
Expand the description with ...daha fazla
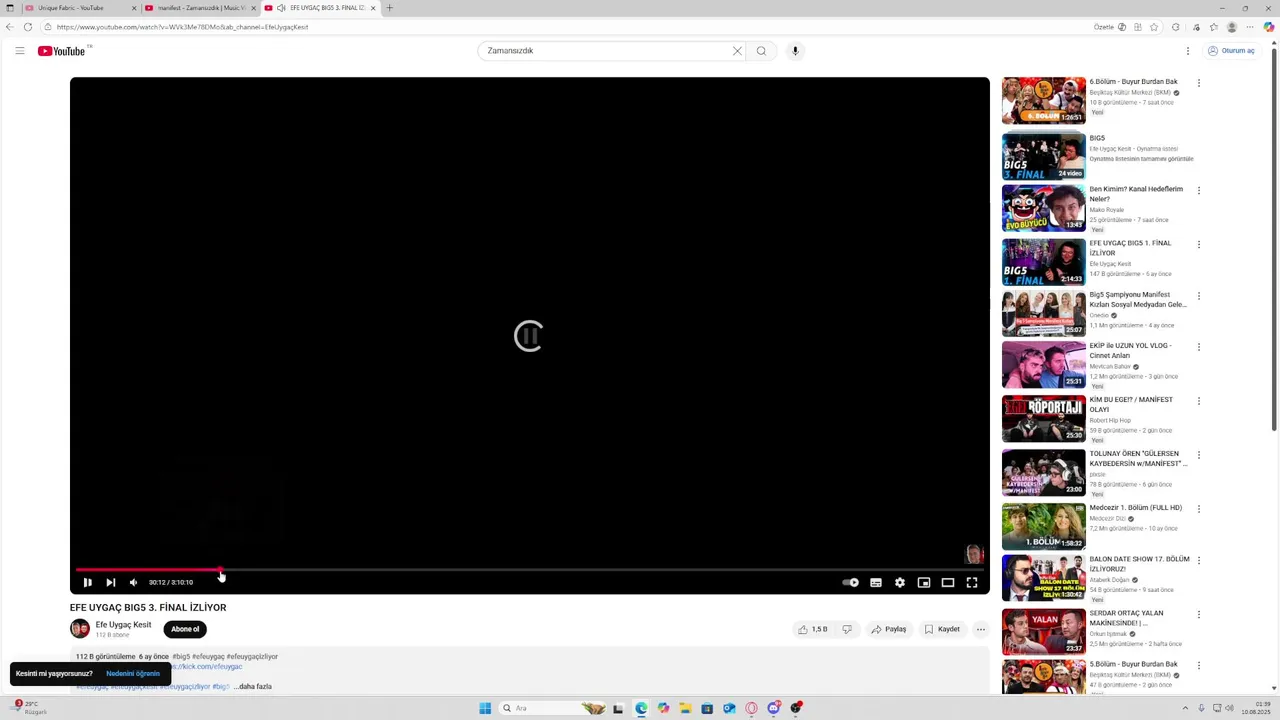[253, 686]
